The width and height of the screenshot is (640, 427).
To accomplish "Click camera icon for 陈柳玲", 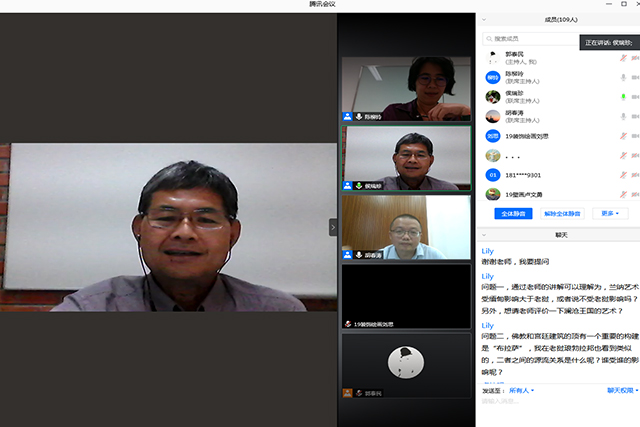I will [636, 77].
